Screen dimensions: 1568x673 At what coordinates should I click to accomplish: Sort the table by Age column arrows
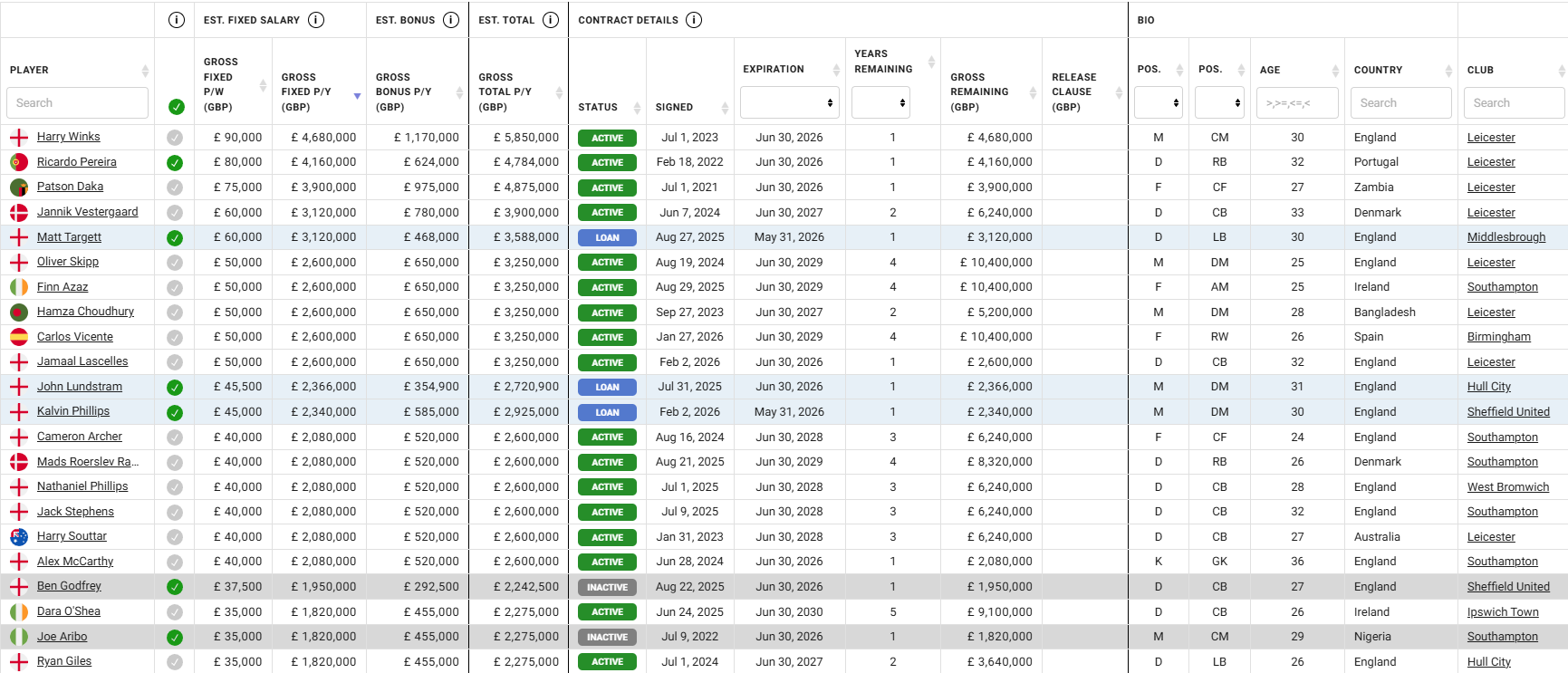pos(1335,71)
